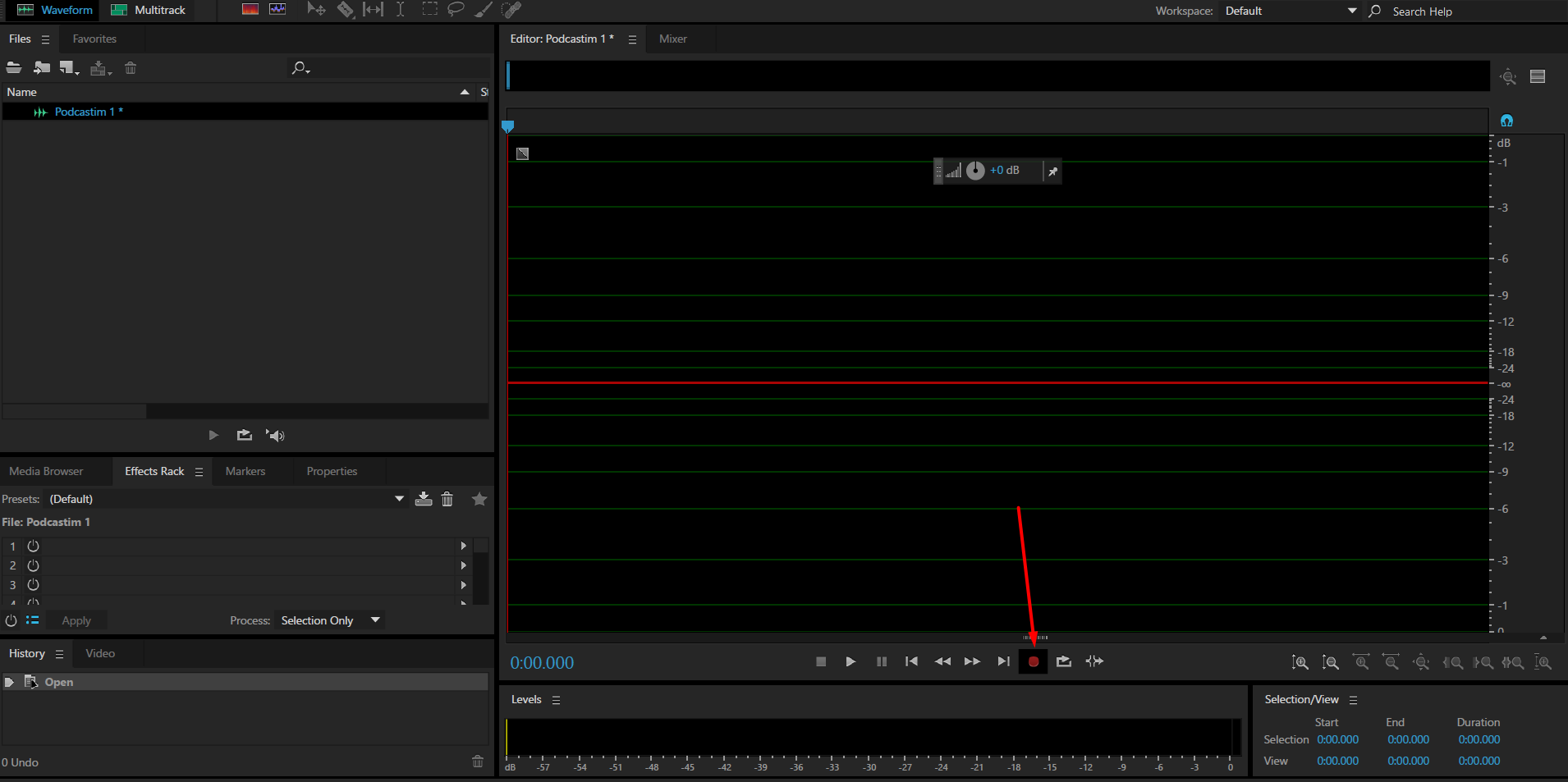Toggle power for effect slot 3
This screenshot has width=1568, height=782.
point(33,585)
